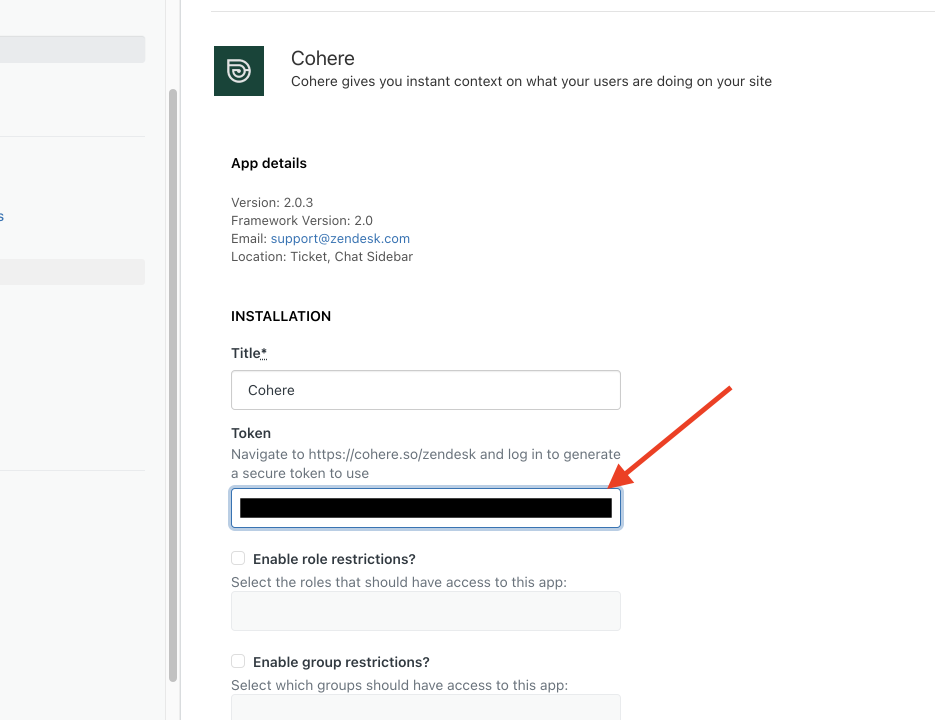Click the Title* field label
This screenshot has width=935, height=720.
pos(249,353)
